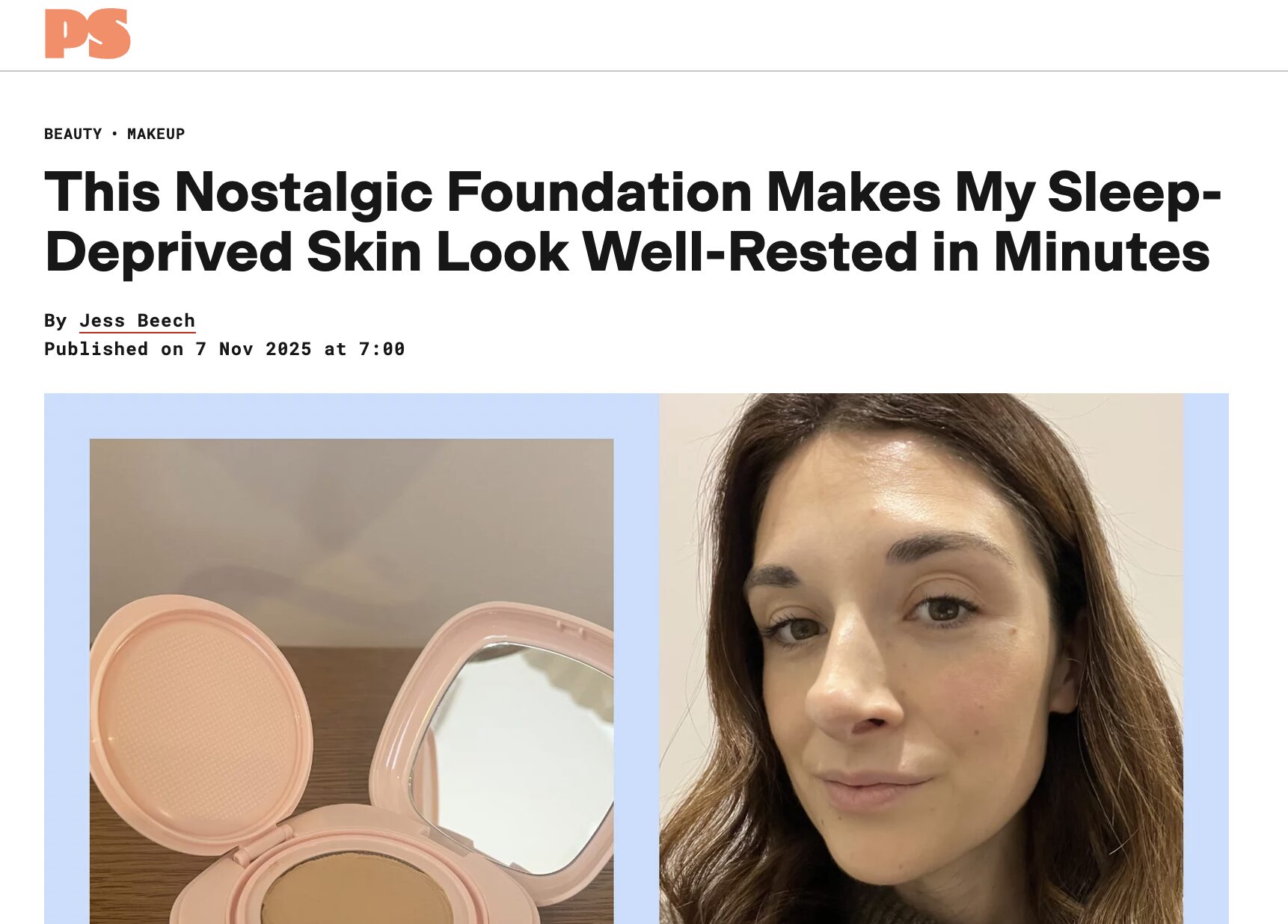This screenshot has height=924, width=1288.
Task: Open author Jess Beech's profile link
Action: [x=137, y=321]
